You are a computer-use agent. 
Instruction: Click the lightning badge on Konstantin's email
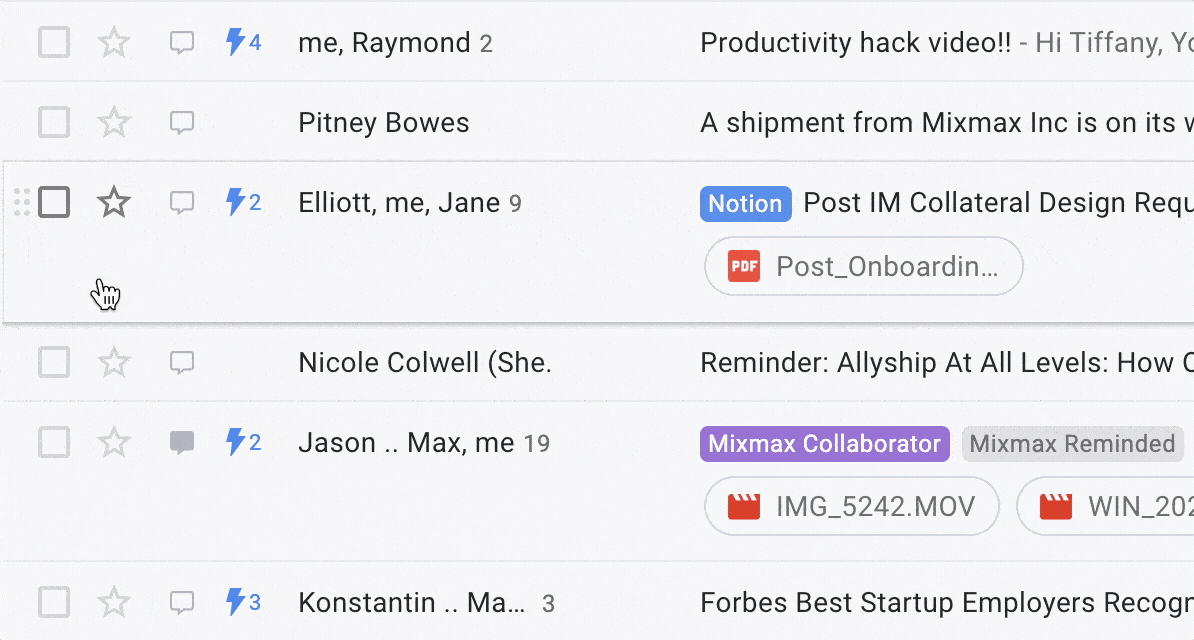click(242, 602)
